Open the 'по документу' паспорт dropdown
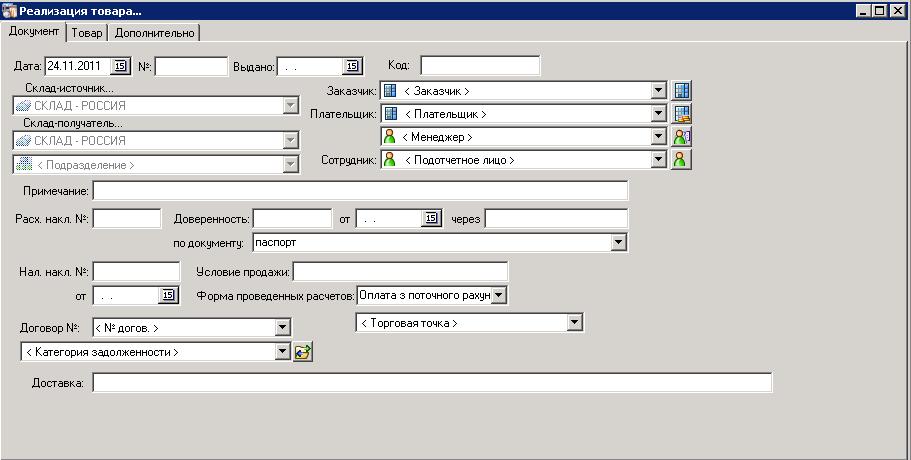Viewport: 911px width, 460px height. 619,242
